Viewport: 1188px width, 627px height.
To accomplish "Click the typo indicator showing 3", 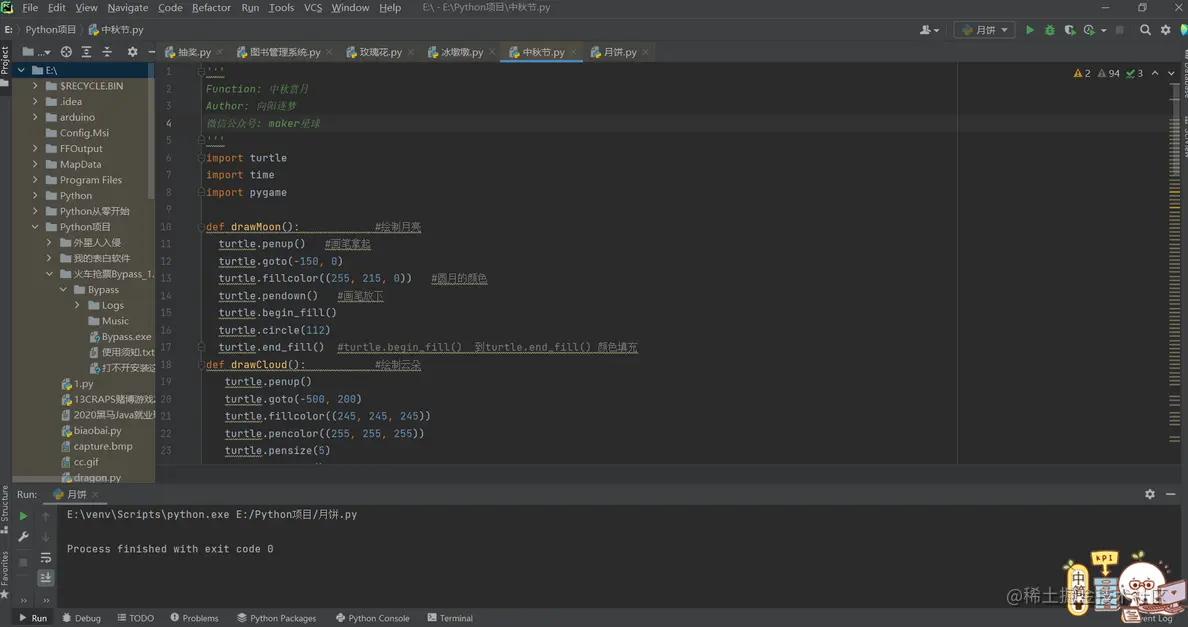I will point(1134,73).
